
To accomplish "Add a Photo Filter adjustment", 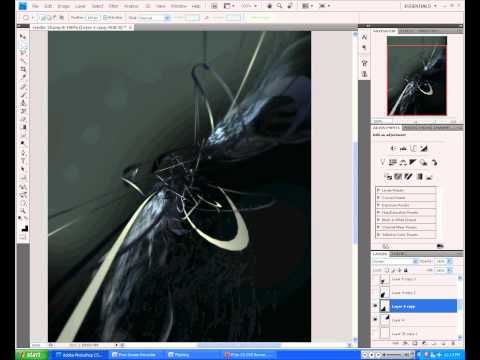I will coord(423,162).
